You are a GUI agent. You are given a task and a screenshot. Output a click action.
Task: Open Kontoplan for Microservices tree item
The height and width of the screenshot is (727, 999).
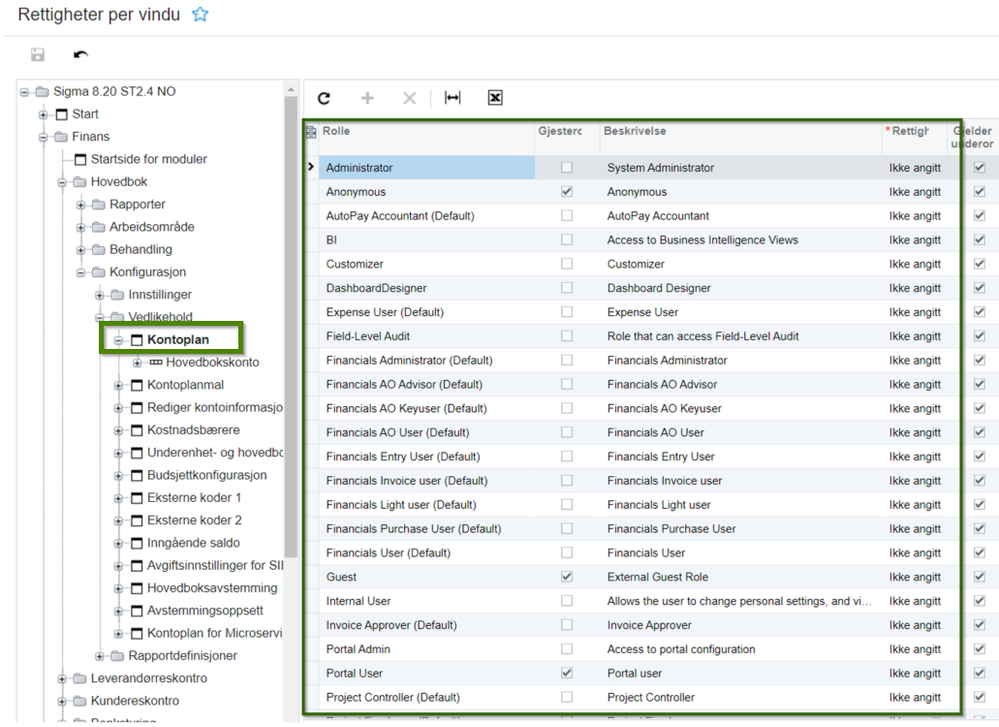tap(215, 633)
